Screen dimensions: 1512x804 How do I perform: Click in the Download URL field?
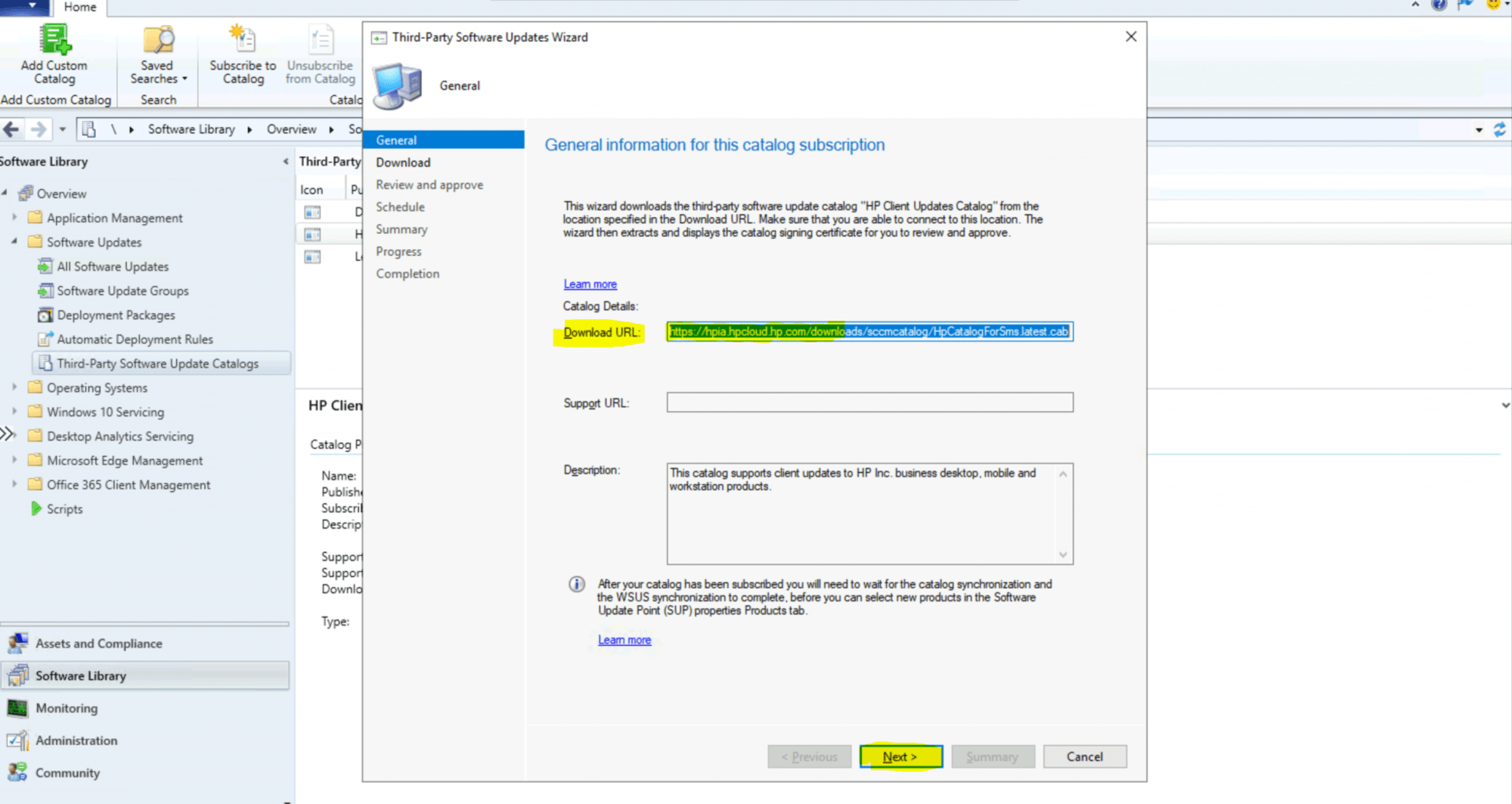point(869,331)
